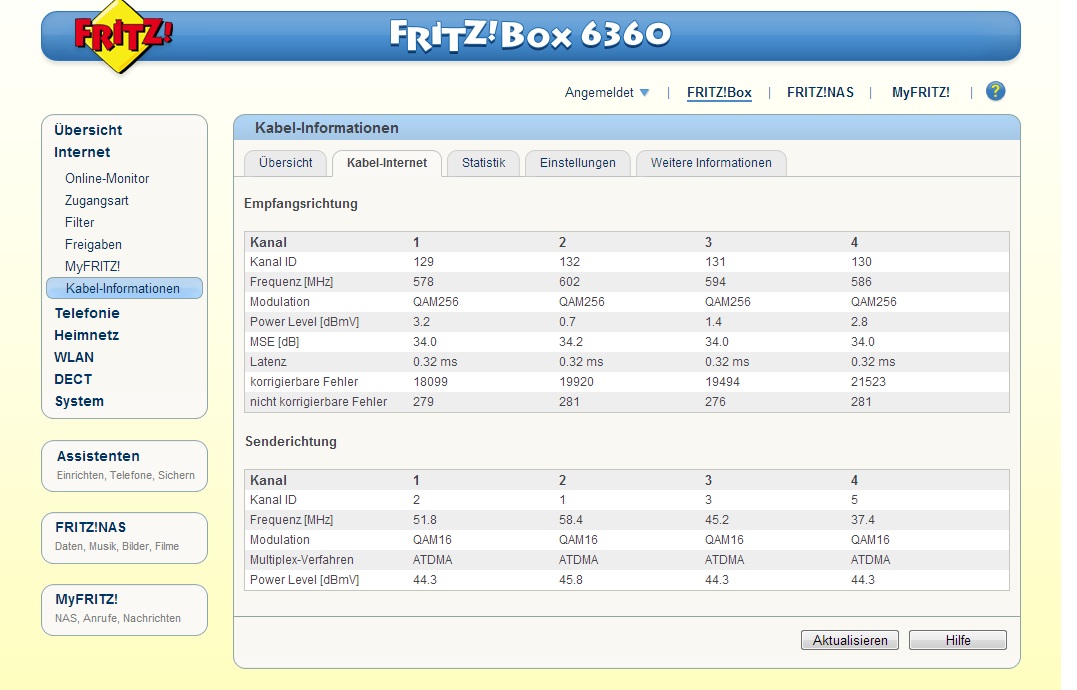Open the Einstellungen tab
The height and width of the screenshot is (690, 1077).
[577, 163]
